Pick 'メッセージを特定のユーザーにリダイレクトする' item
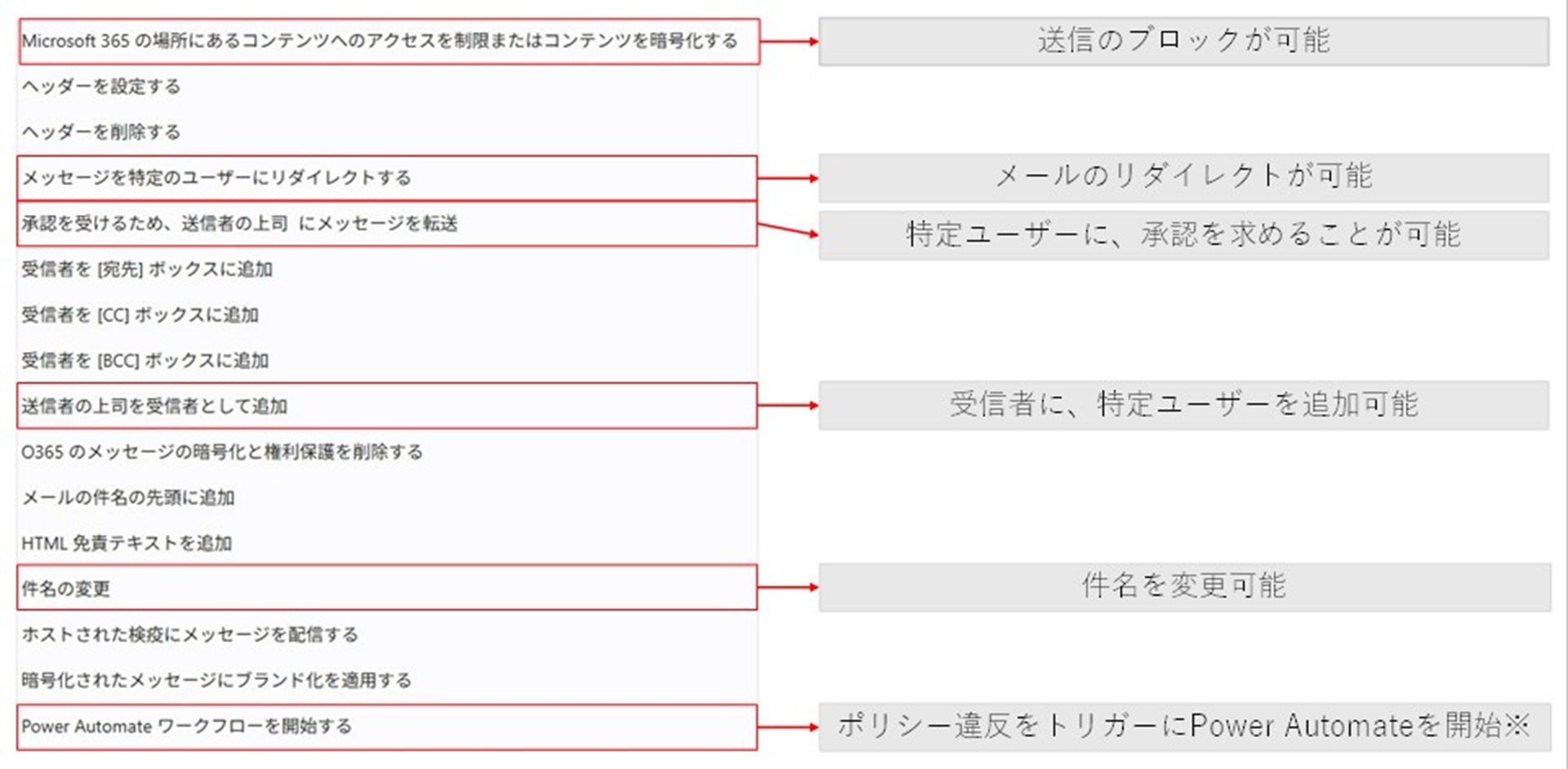The height and width of the screenshot is (769, 1568). tap(216, 178)
